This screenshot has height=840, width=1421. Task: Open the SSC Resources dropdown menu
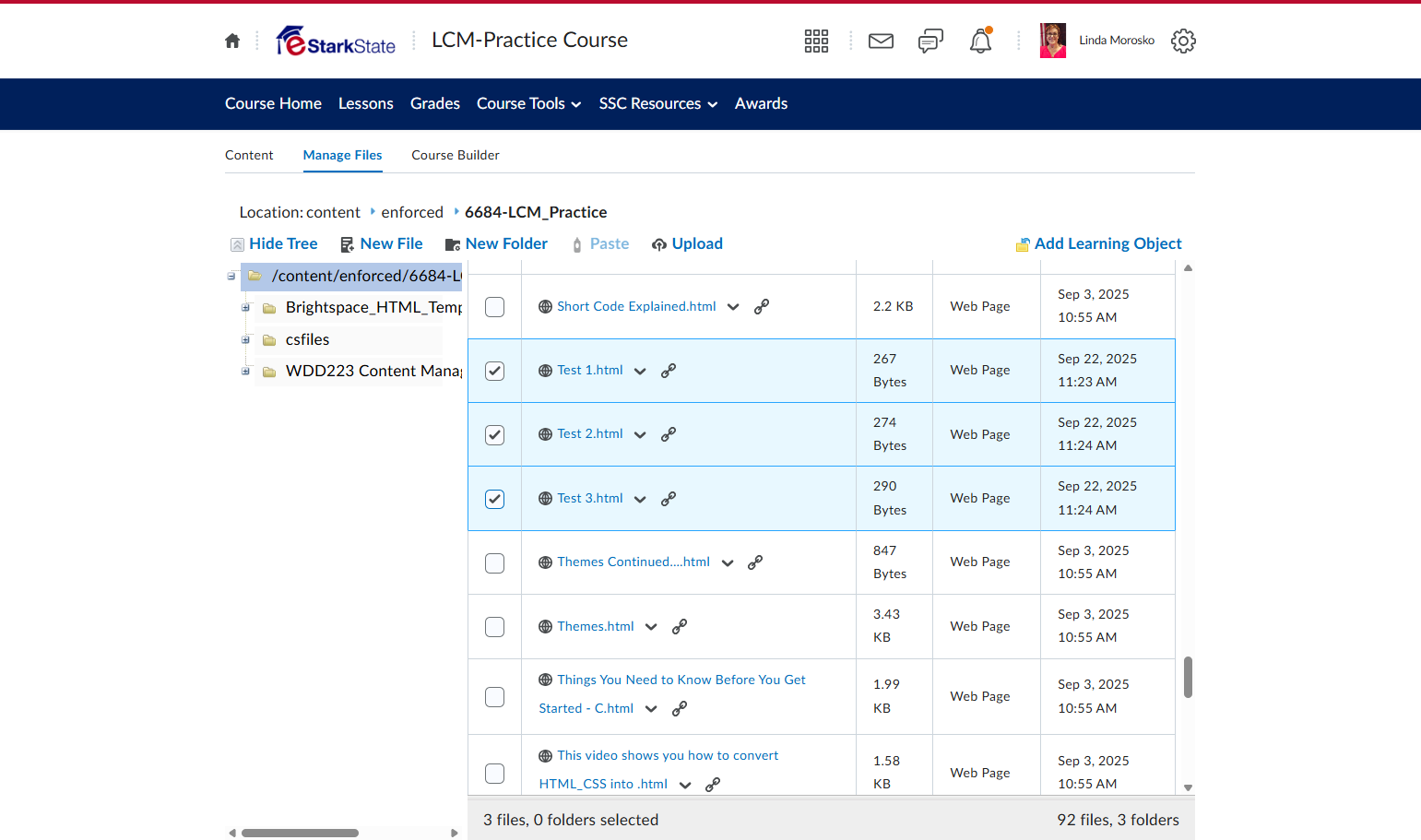[657, 104]
